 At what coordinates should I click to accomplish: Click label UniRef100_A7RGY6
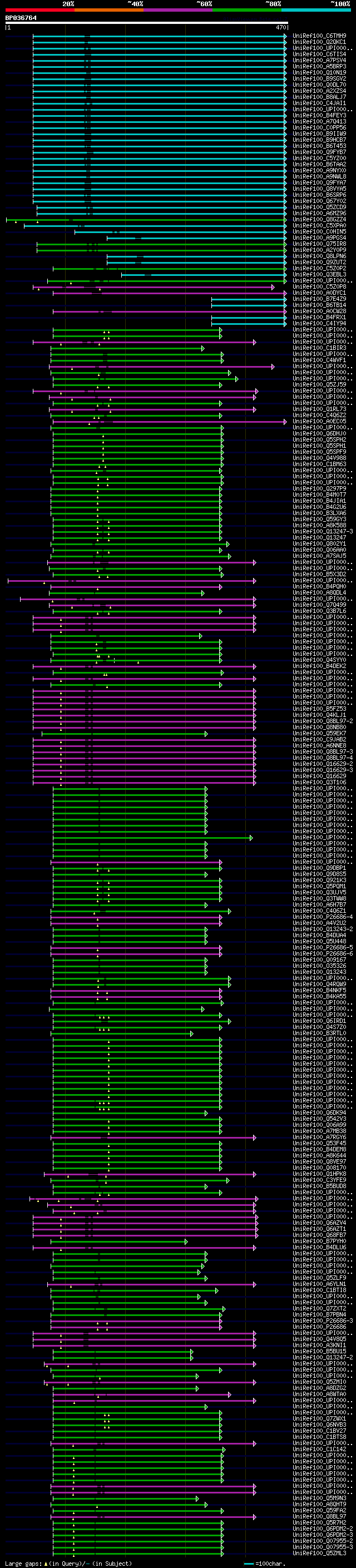(319, 1137)
